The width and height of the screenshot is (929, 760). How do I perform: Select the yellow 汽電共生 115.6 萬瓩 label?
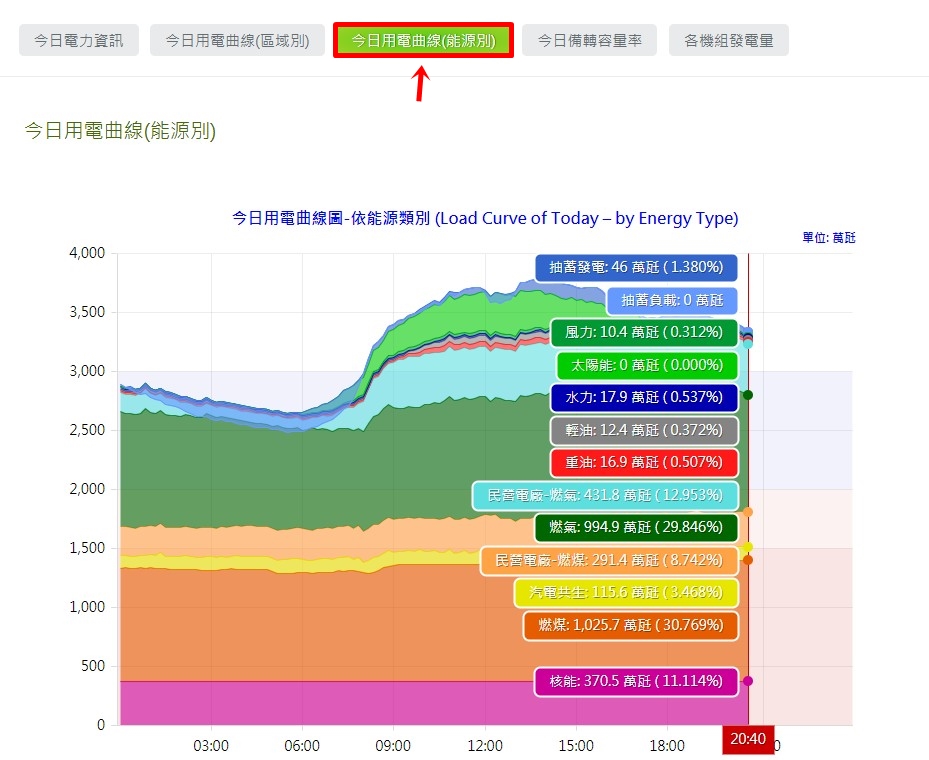[x=626, y=592]
